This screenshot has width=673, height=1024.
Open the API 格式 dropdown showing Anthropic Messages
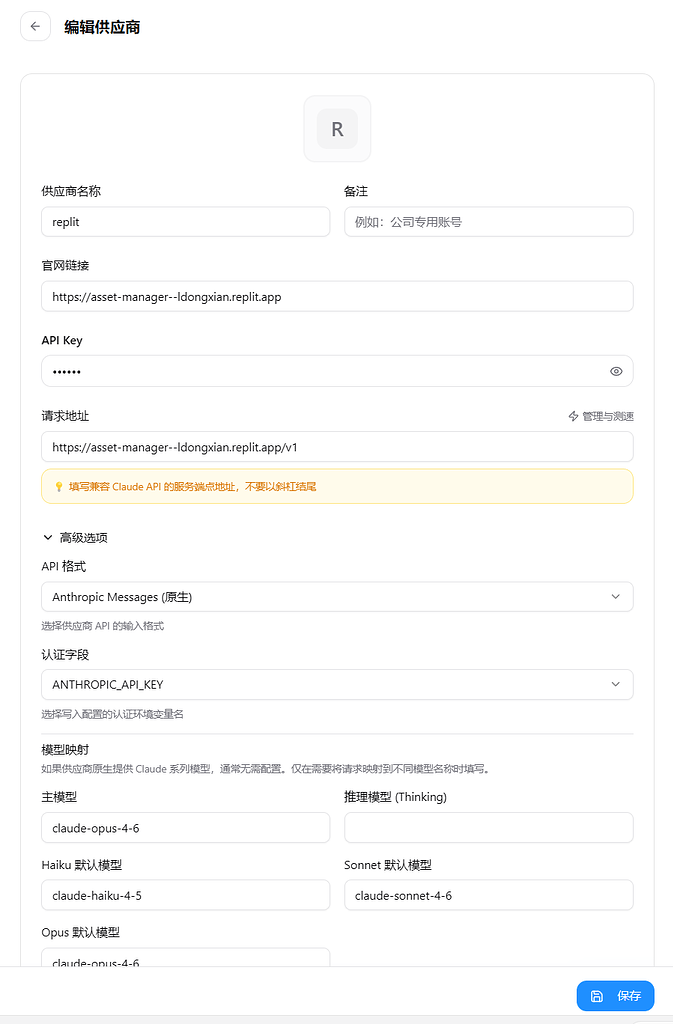point(337,597)
